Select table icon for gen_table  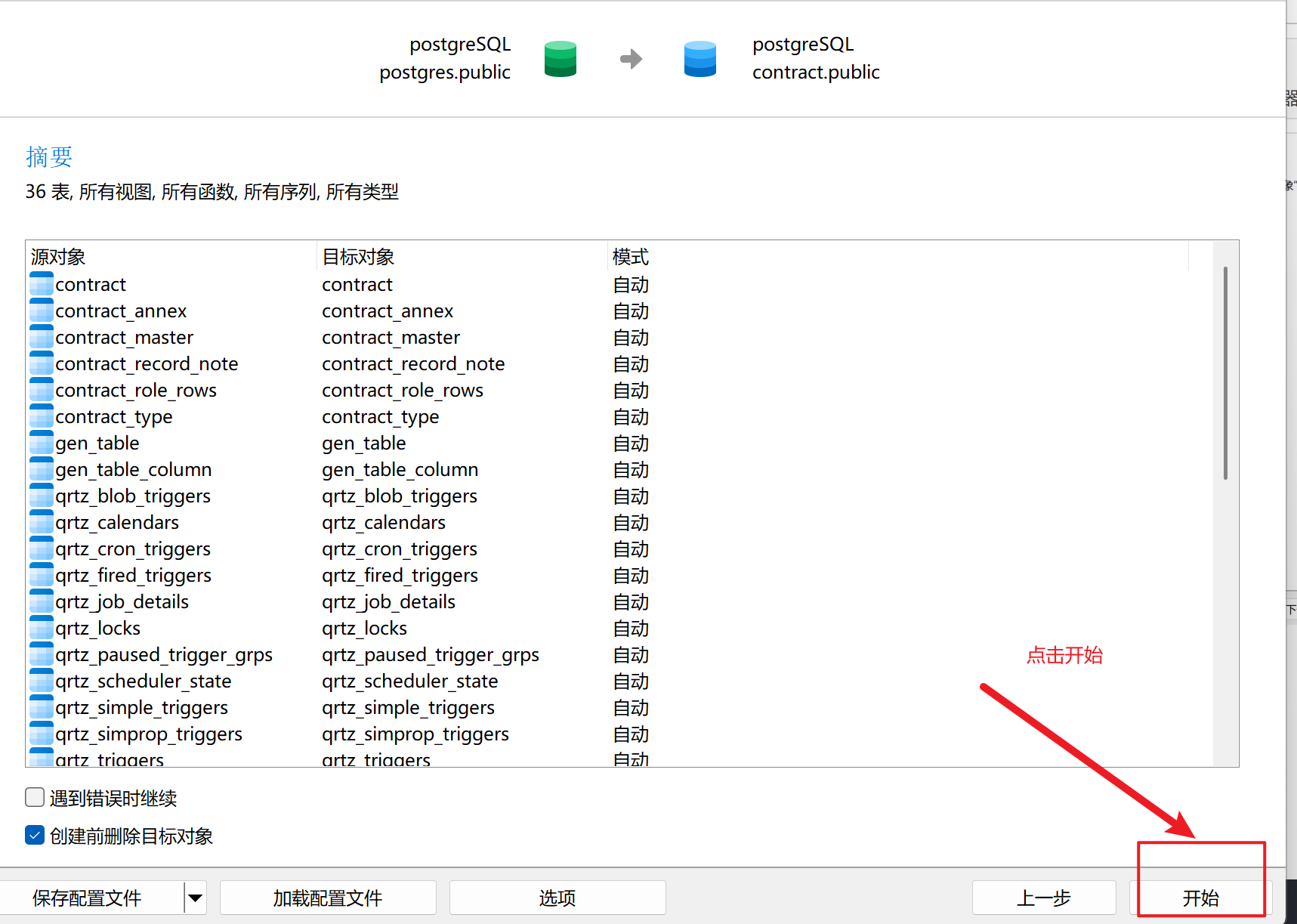click(42, 443)
